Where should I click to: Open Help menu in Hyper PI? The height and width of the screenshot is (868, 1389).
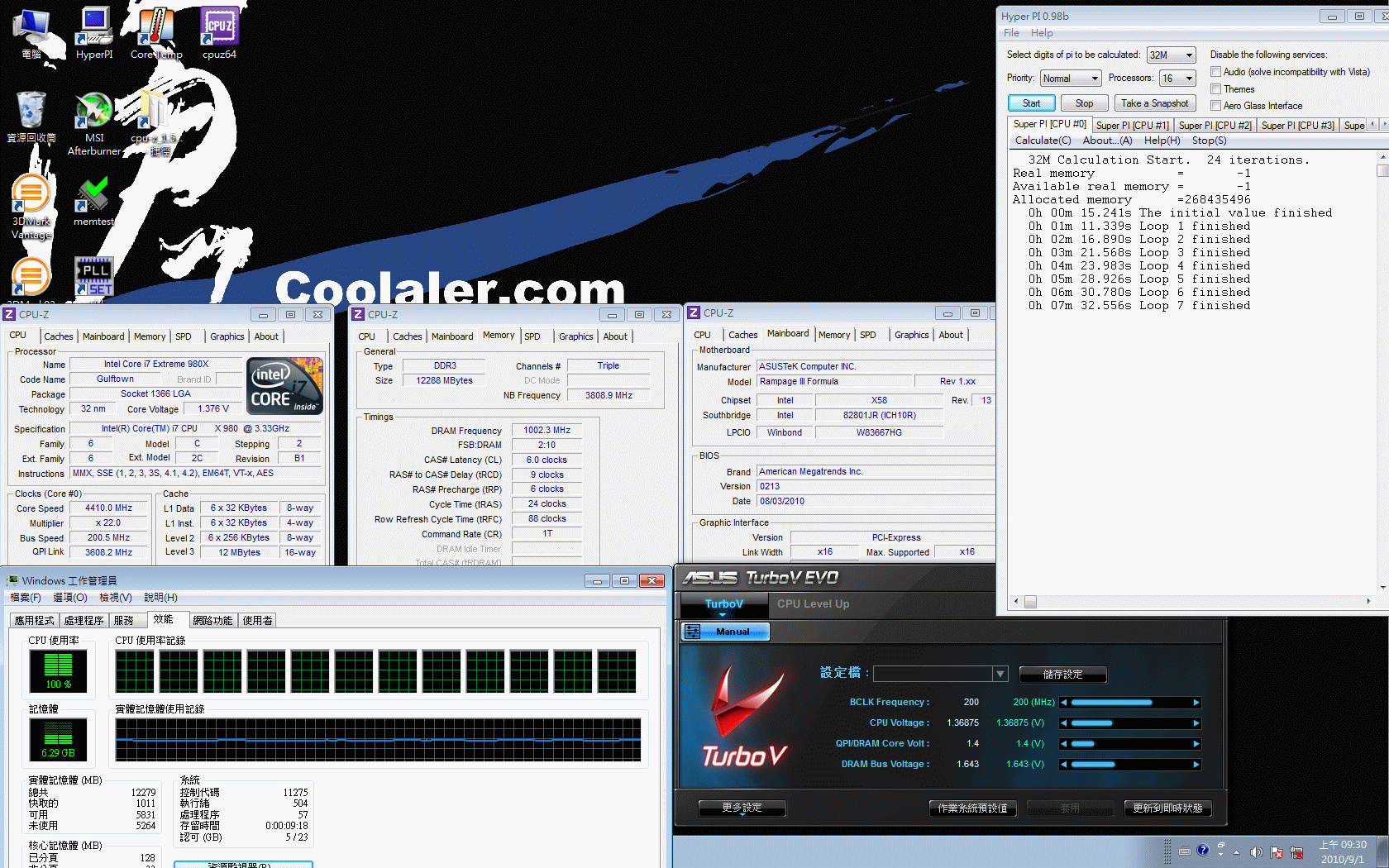pos(1042,33)
